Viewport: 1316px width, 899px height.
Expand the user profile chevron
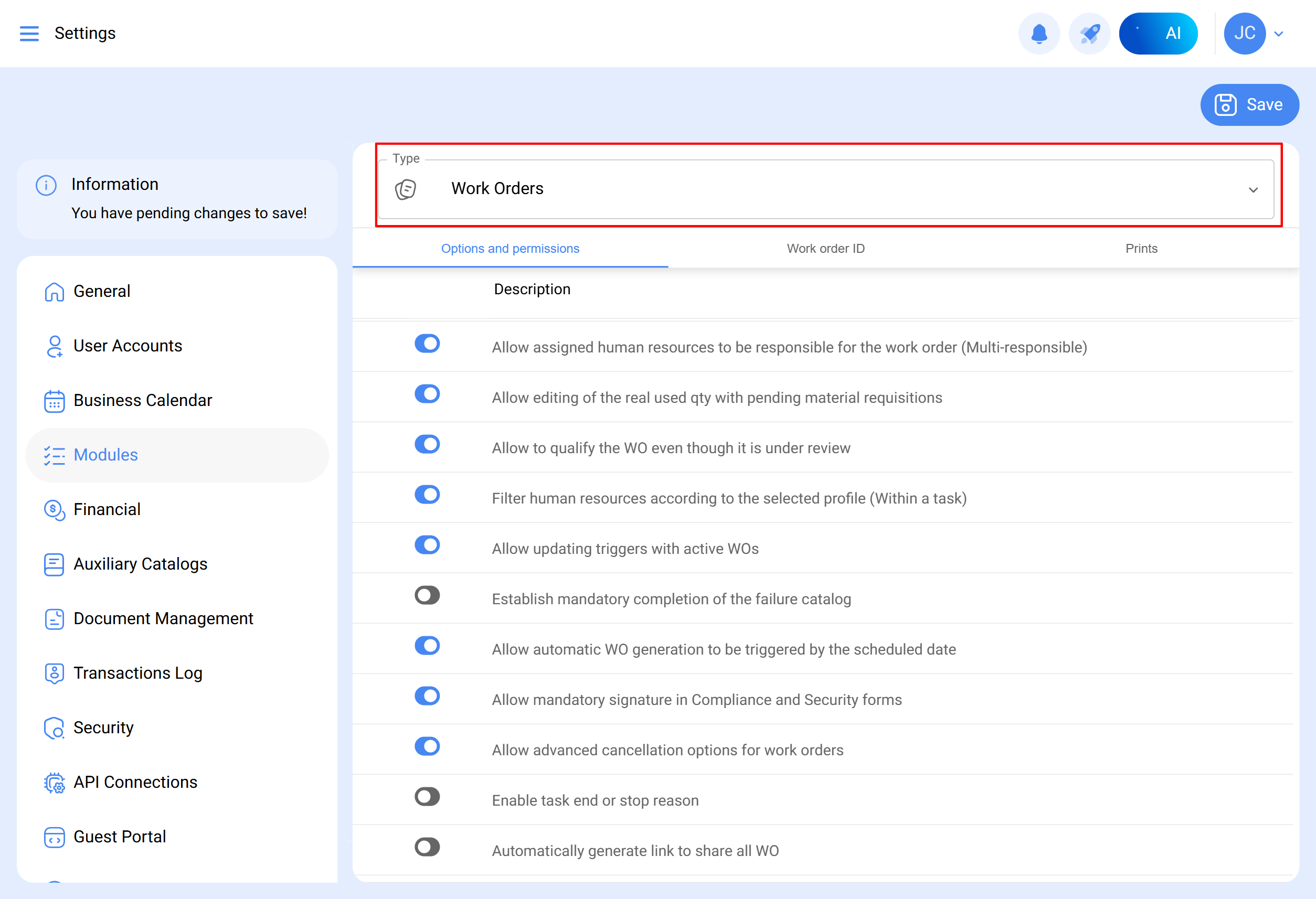tap(1279, 34)
